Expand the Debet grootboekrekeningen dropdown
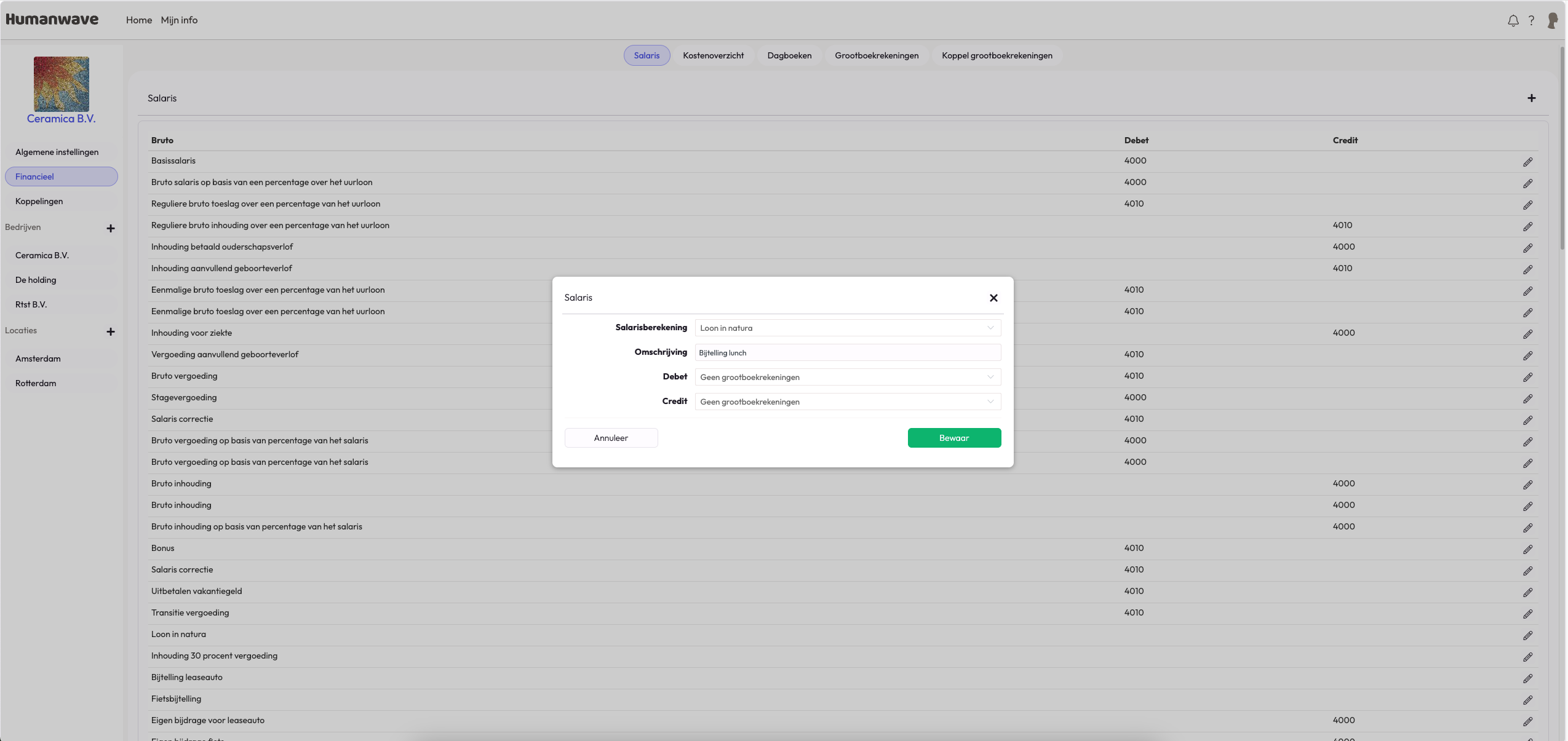The height and width of the screenshot is (741, 1568). point(847,377)
